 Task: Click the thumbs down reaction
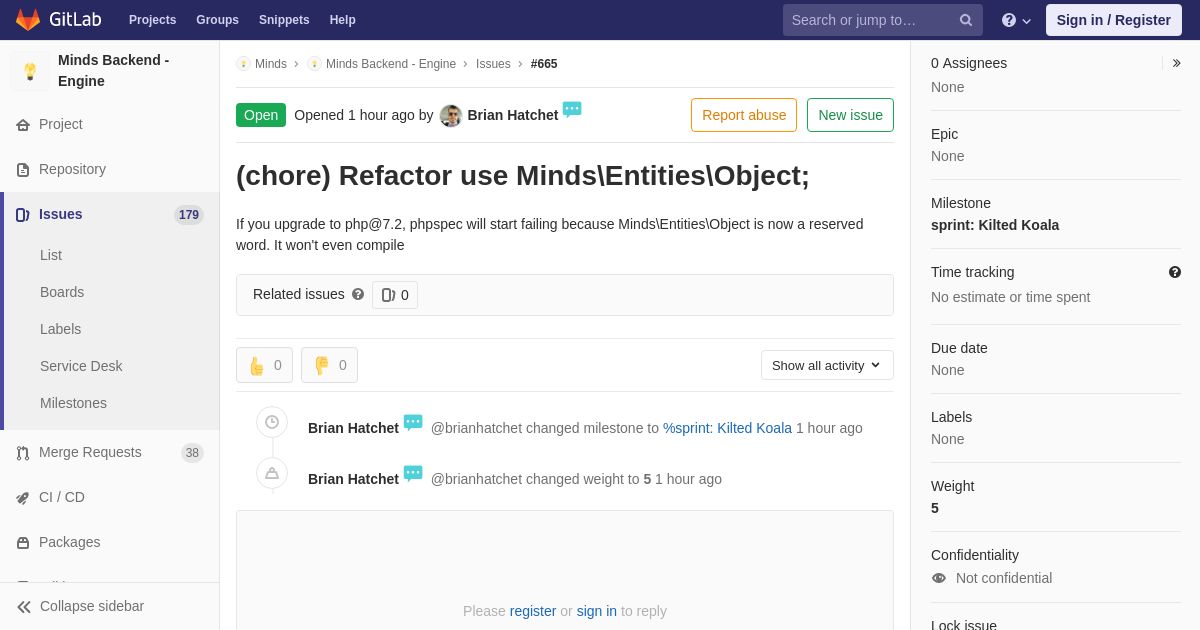tap(329, 365)
